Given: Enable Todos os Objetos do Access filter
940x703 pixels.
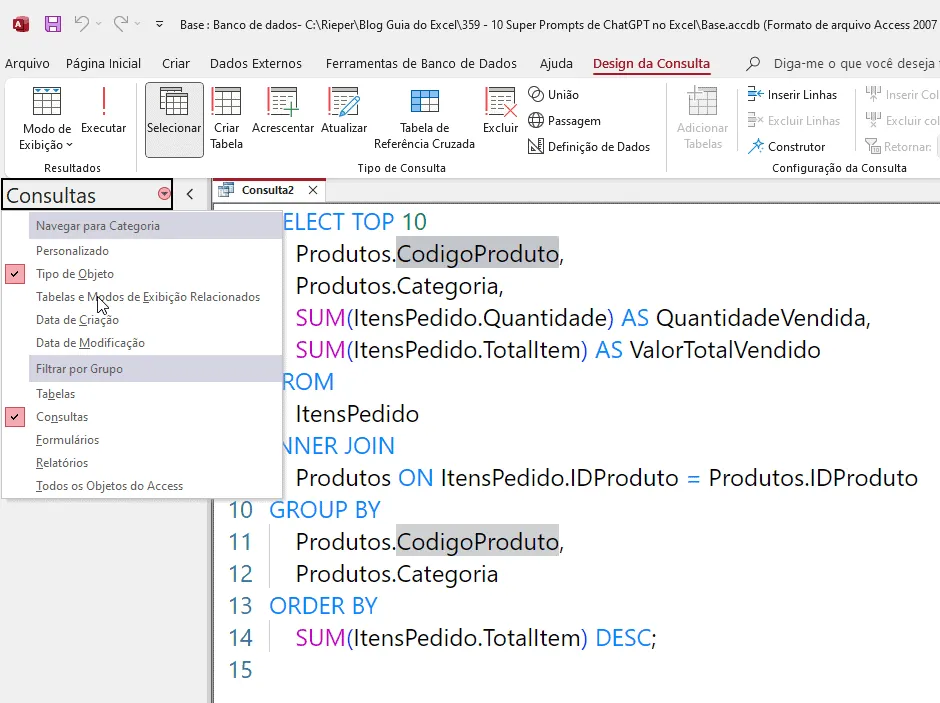Looking at the screenshot, I should (109, 486).
